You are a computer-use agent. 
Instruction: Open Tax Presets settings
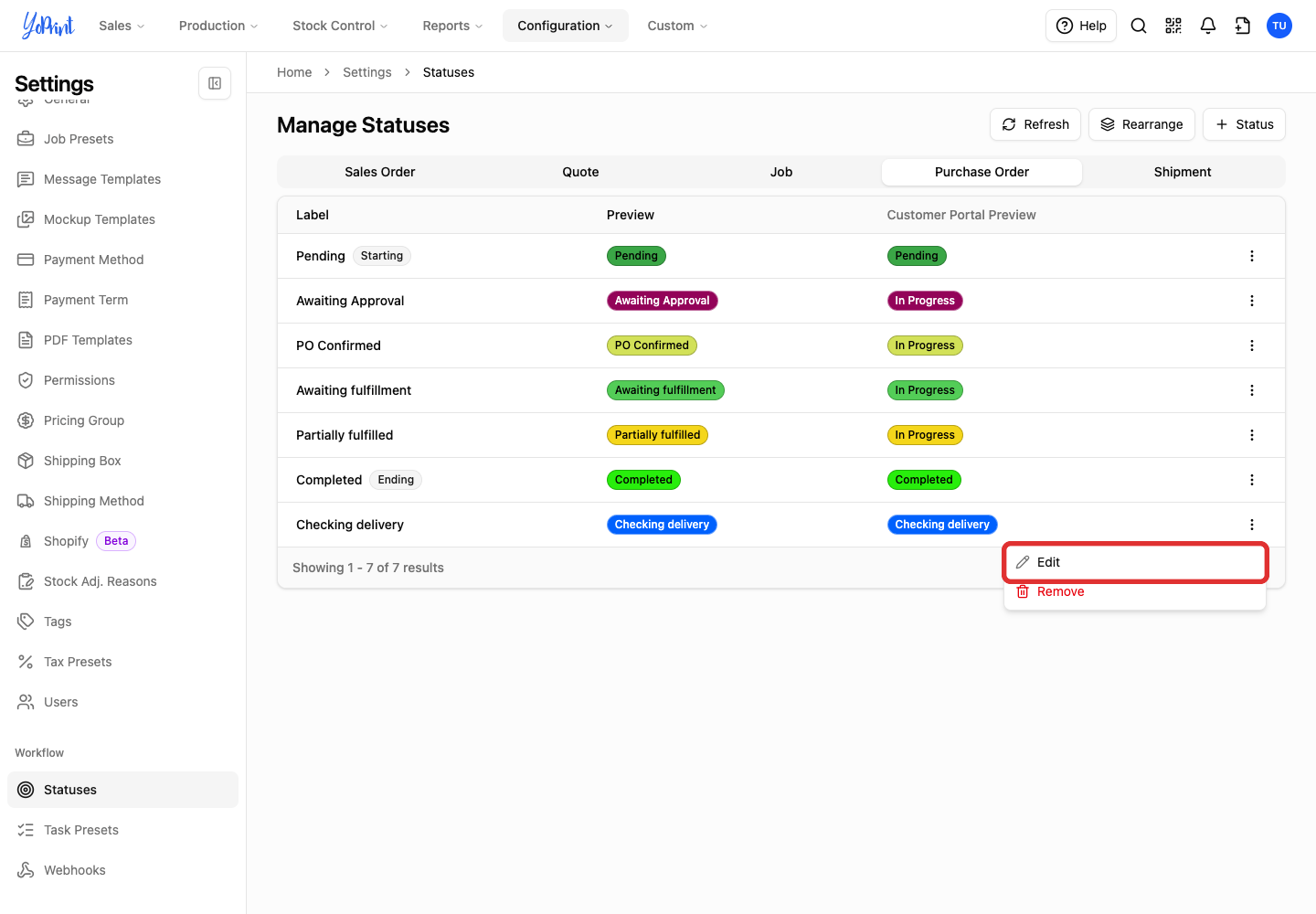122,662
